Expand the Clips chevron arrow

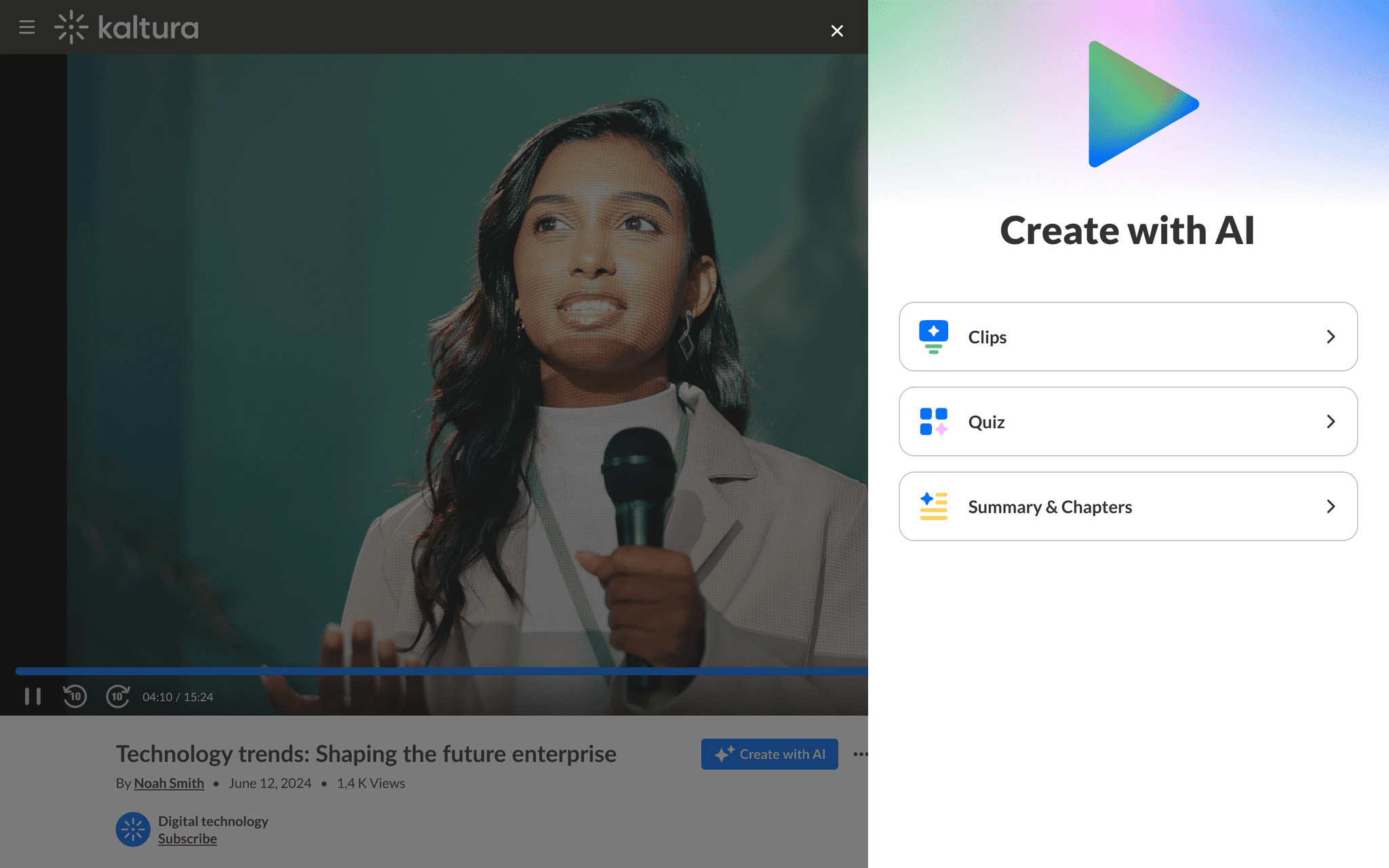point(1330,336)
